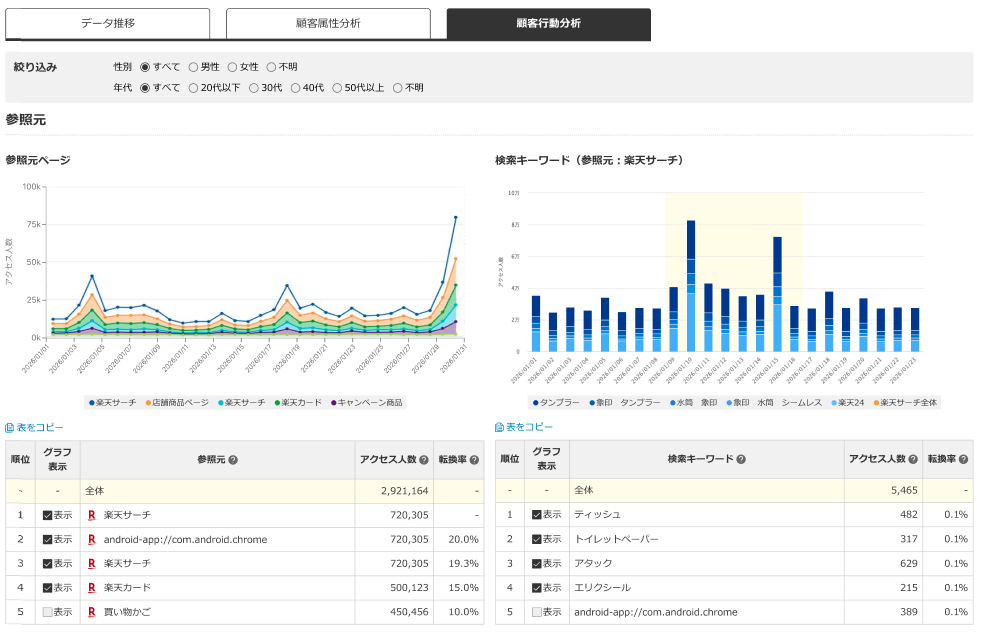Uncheck 表示 for the 20.0% android-app referrer row
Image resolution: width=988 pixels, height=636 pixels.
[x=47, y=540]
